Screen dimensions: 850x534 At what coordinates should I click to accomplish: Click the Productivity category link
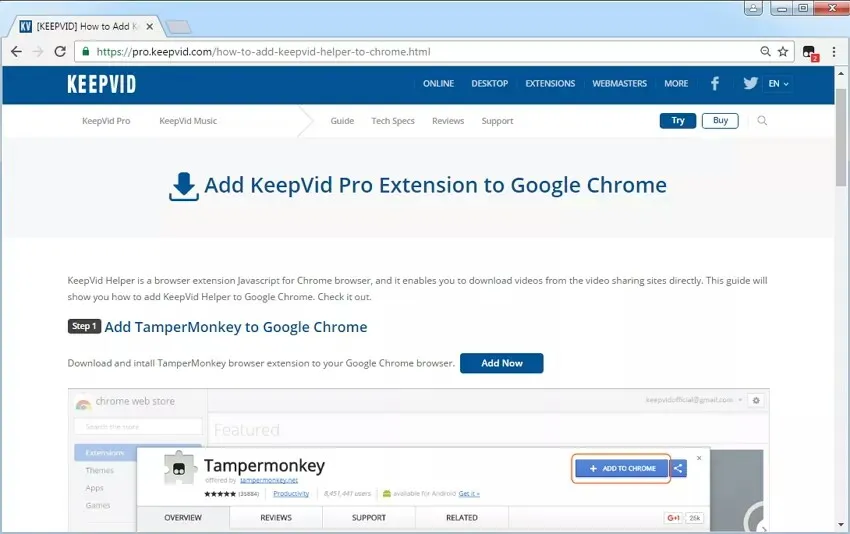[x=291, y=493]
